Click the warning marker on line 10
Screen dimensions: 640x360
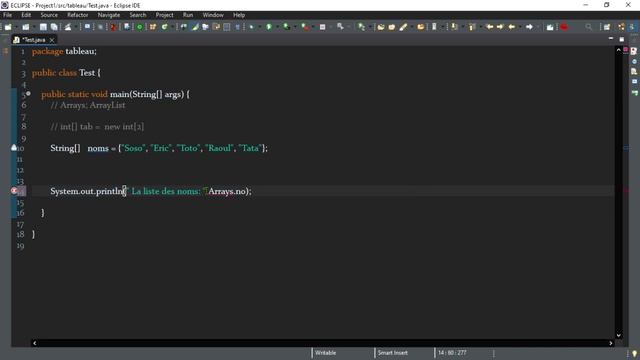tap(14, 148)
